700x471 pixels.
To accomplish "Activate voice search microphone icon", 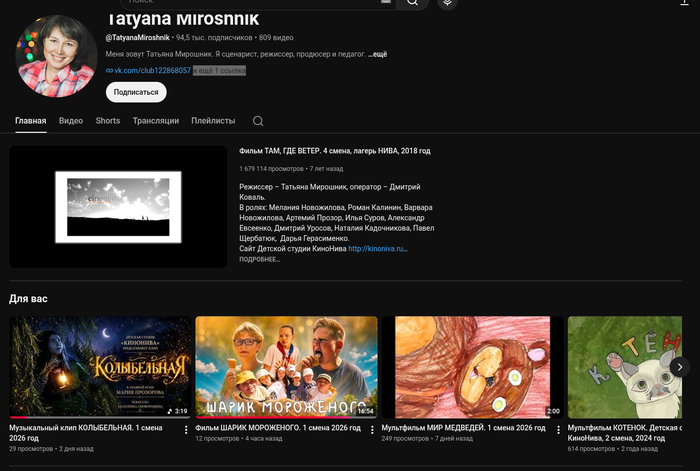I will (447, 3).
